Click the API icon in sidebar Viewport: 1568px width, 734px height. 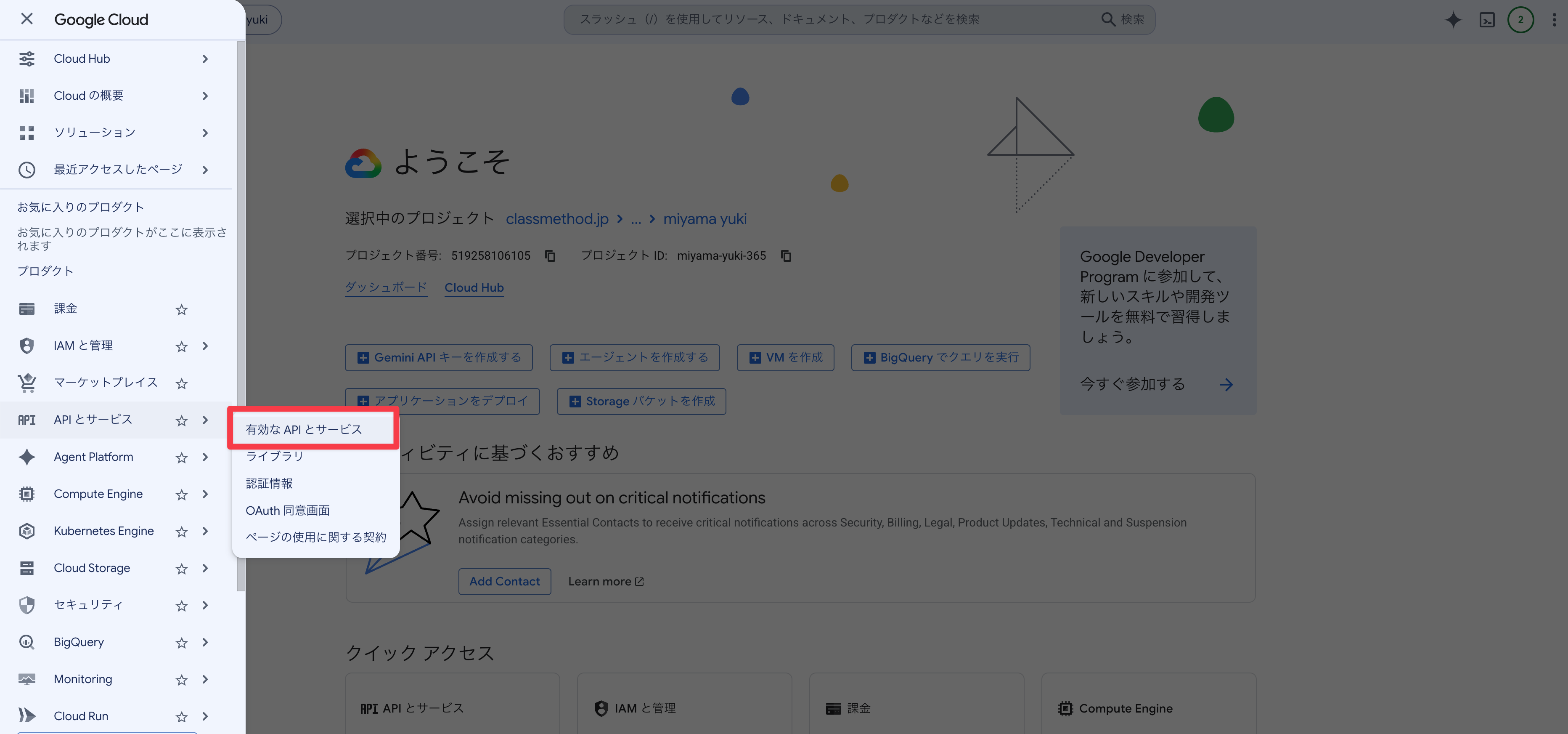click(26, 420)
